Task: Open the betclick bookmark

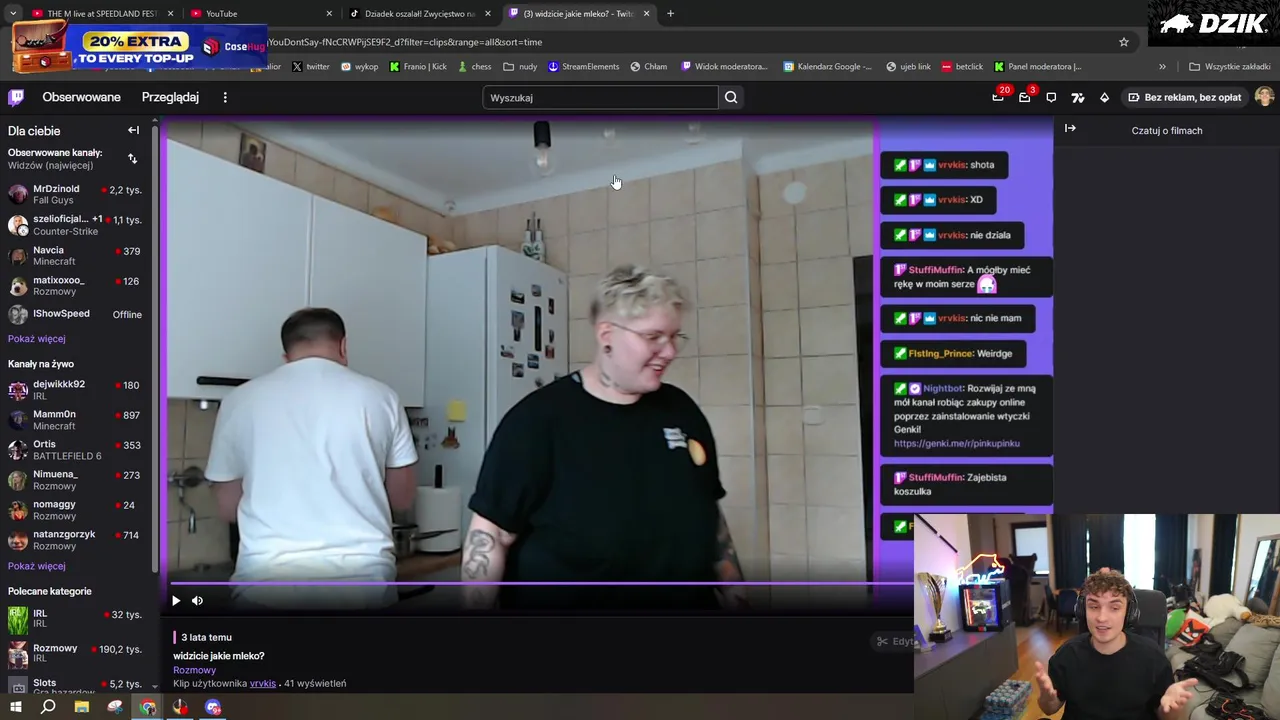Action: point(962,67)
